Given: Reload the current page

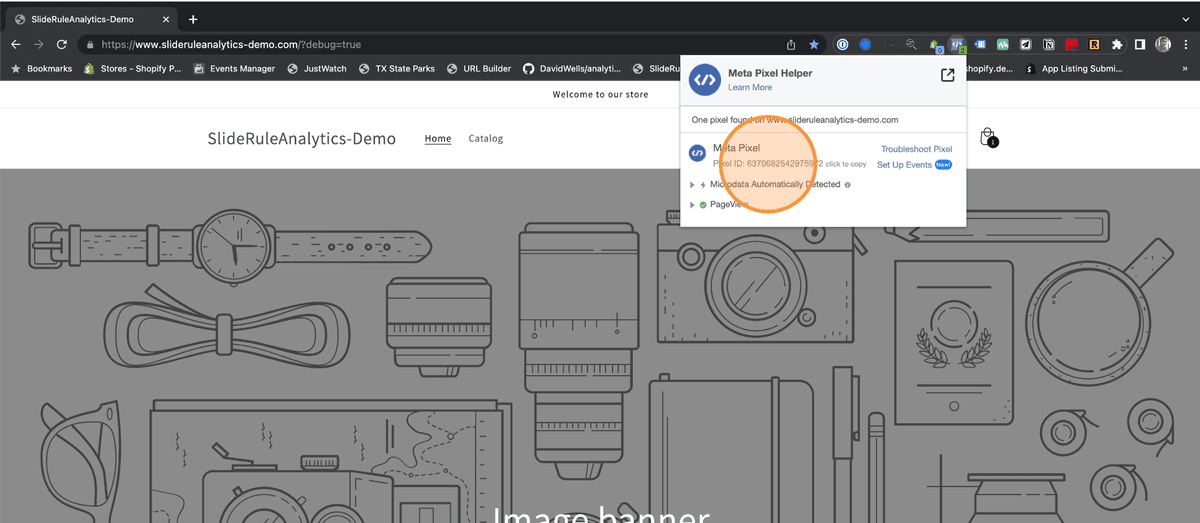Looking at the screenshot, I should [x=62, y=44].
